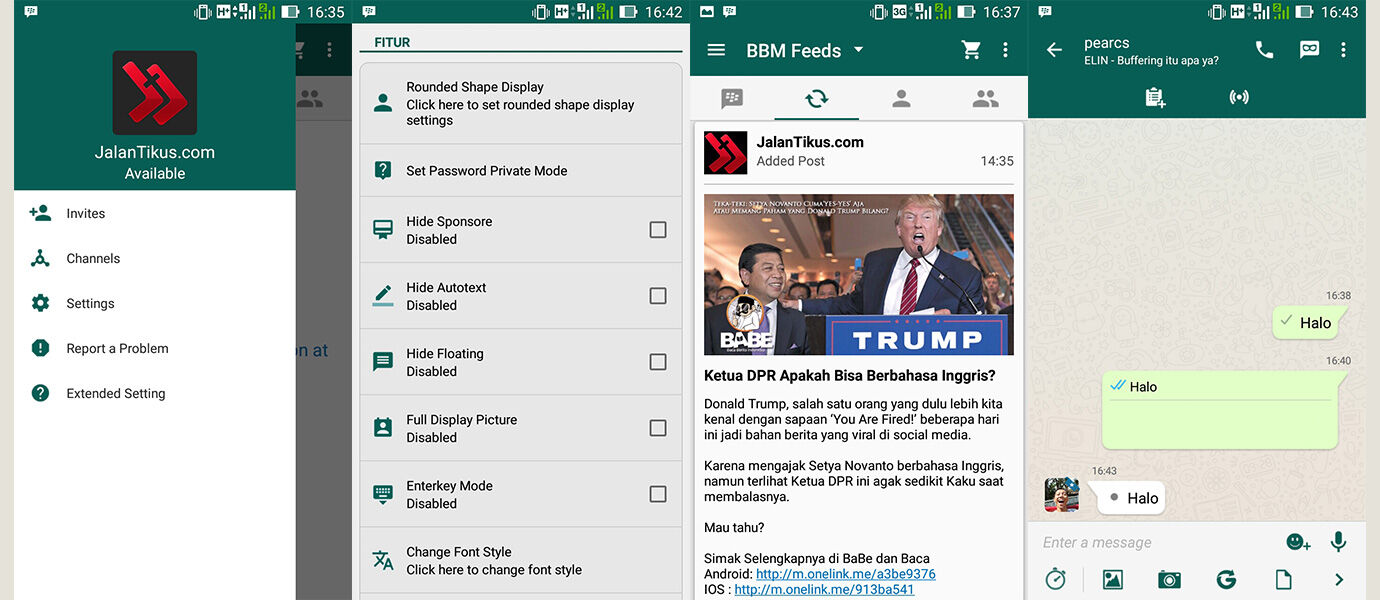This screenshot has width=1380, height=600.
Task: Attach a file with the document icon
Action: (1282, 580)
